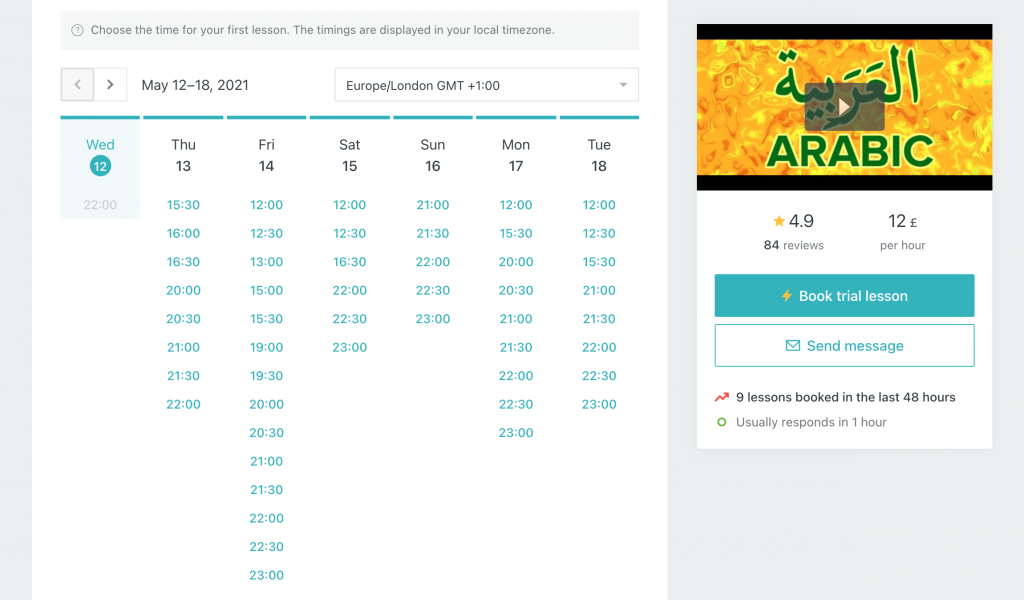
Task: Expand the May 12–18 date range selector
Action: pos(195,84)
